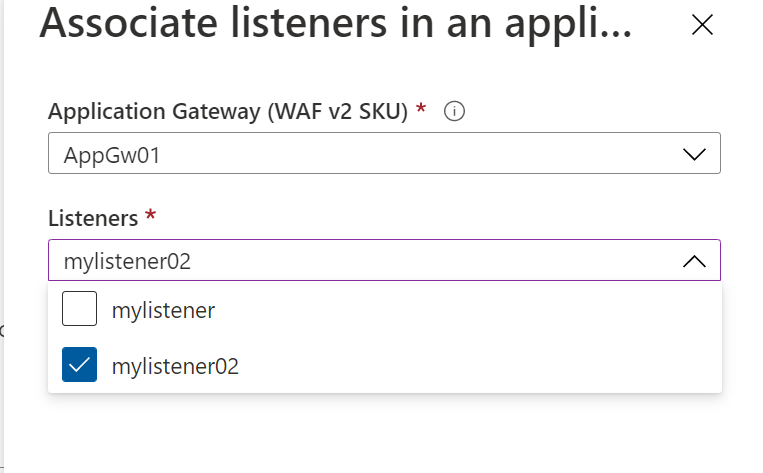Collapse the Listeners dropdown using its up chevron
The height and width of the screenshot is (473, 763).
point(693,261)
